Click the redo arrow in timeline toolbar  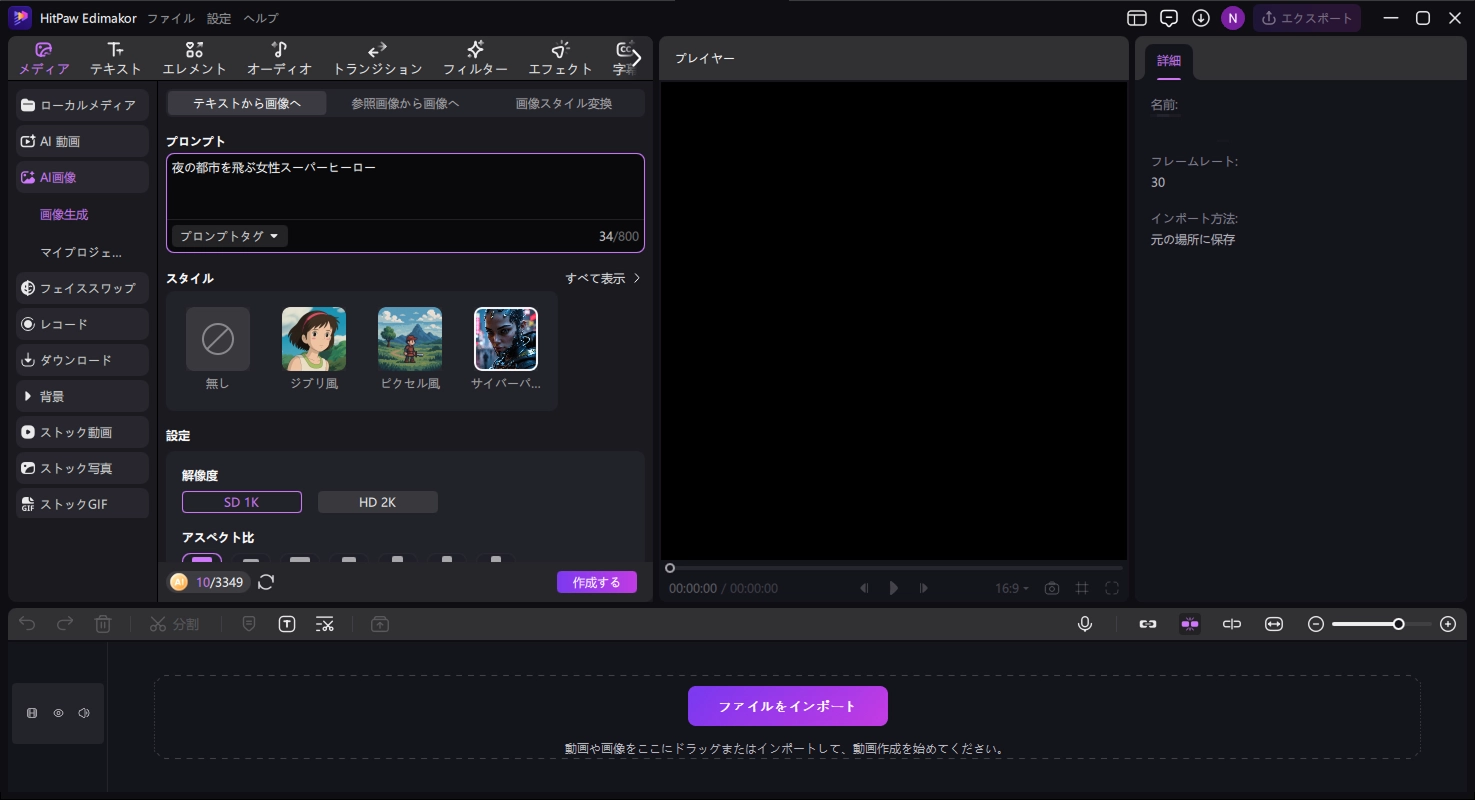pyautogui.click(x=65, y=624)
